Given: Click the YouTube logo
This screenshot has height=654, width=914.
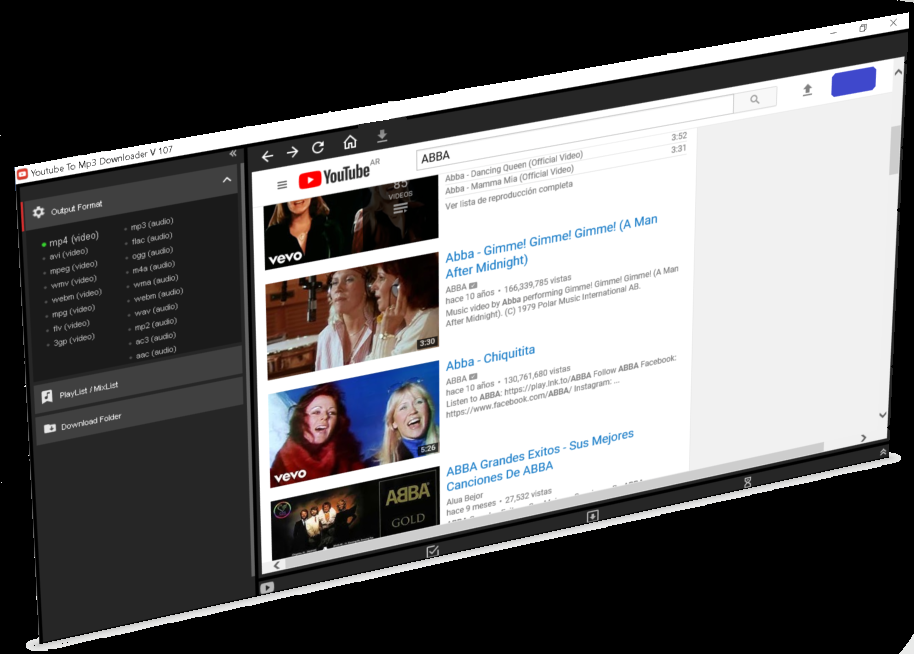Looking at the screenshot, I should click(x=335, y=175).
